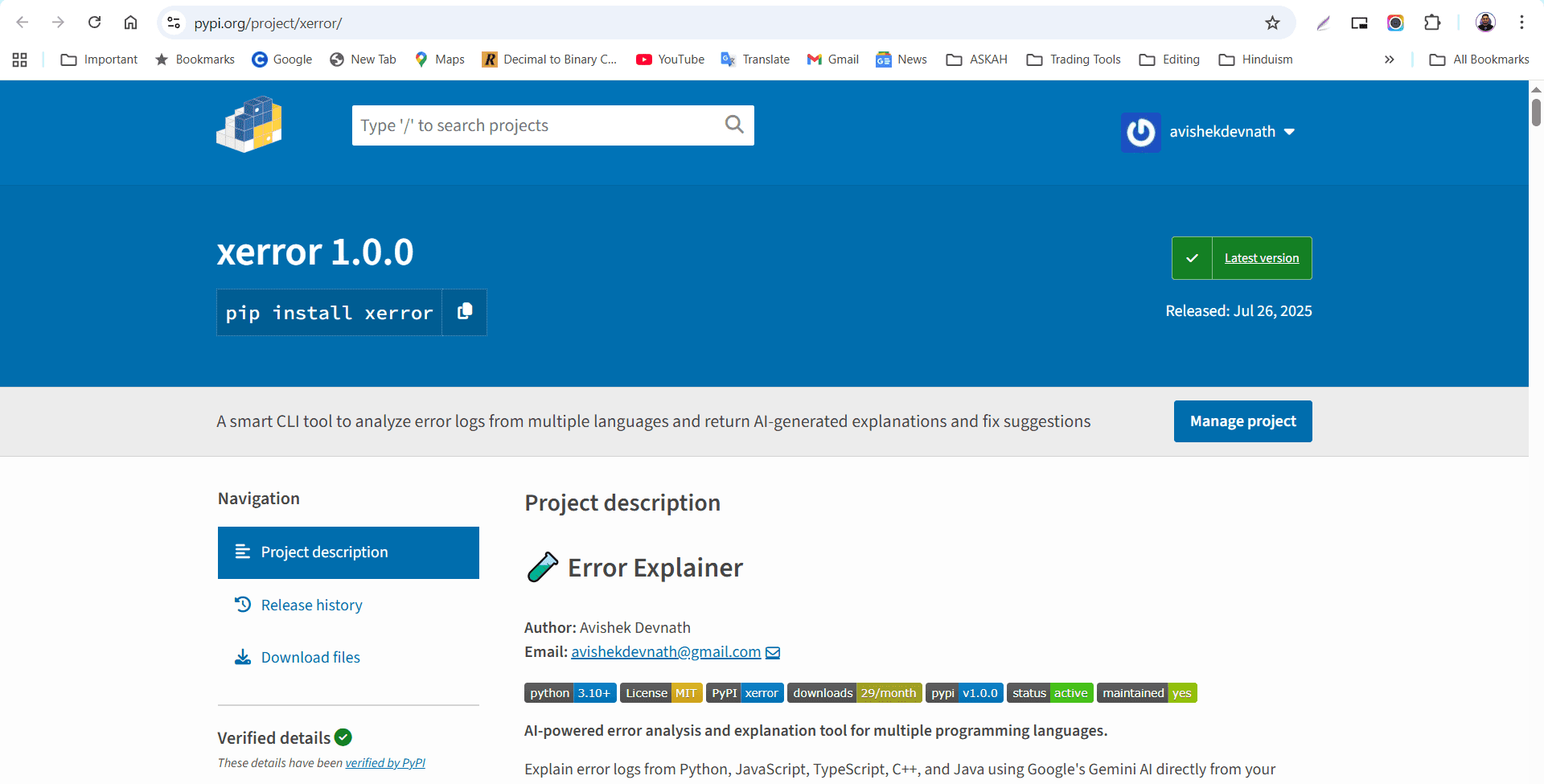Click the PyPI logo to return home
Screen dimensions: 1544x784
click(248, 124)
